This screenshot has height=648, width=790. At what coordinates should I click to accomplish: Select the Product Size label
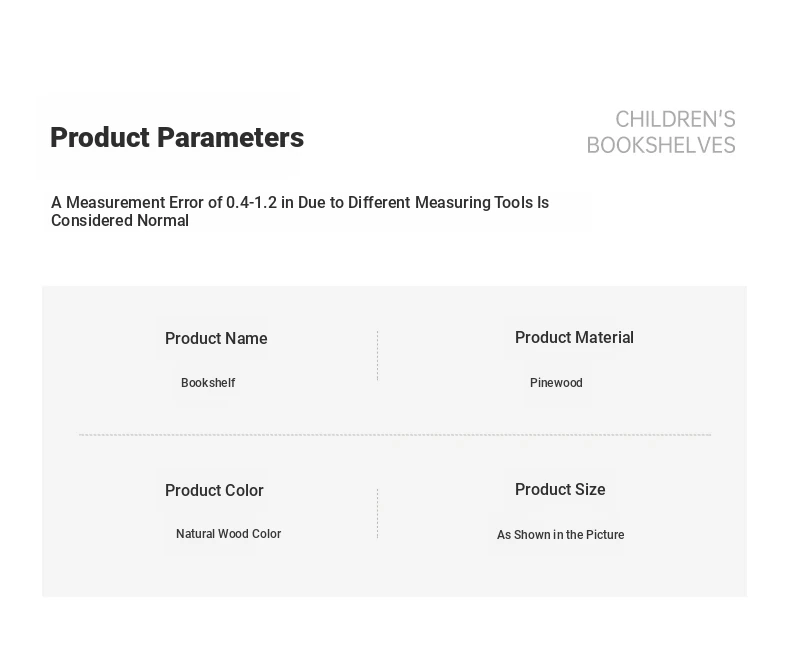click(560, 490)
